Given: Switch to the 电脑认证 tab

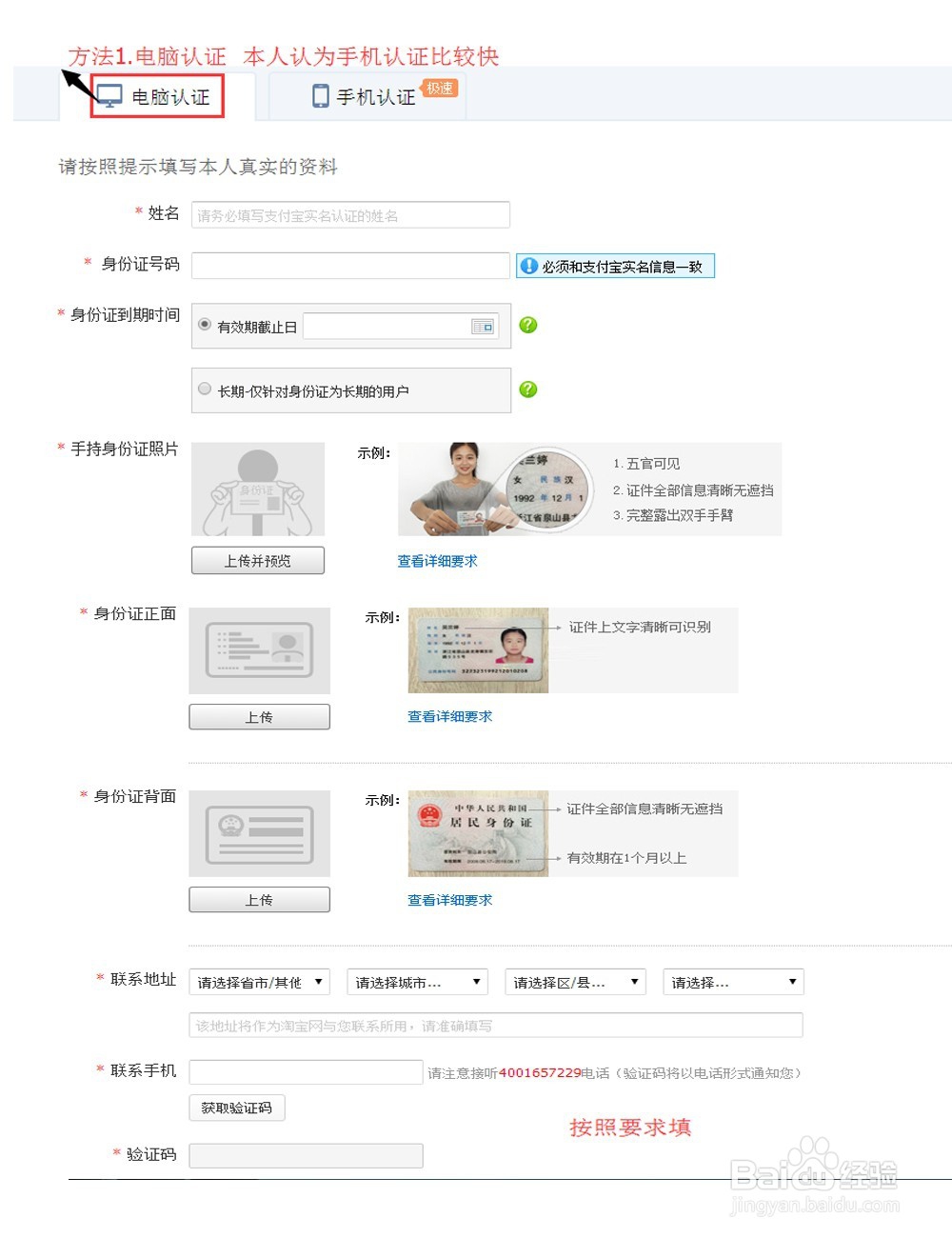Looking at the screenshot, I should click(x=157, y=96).
